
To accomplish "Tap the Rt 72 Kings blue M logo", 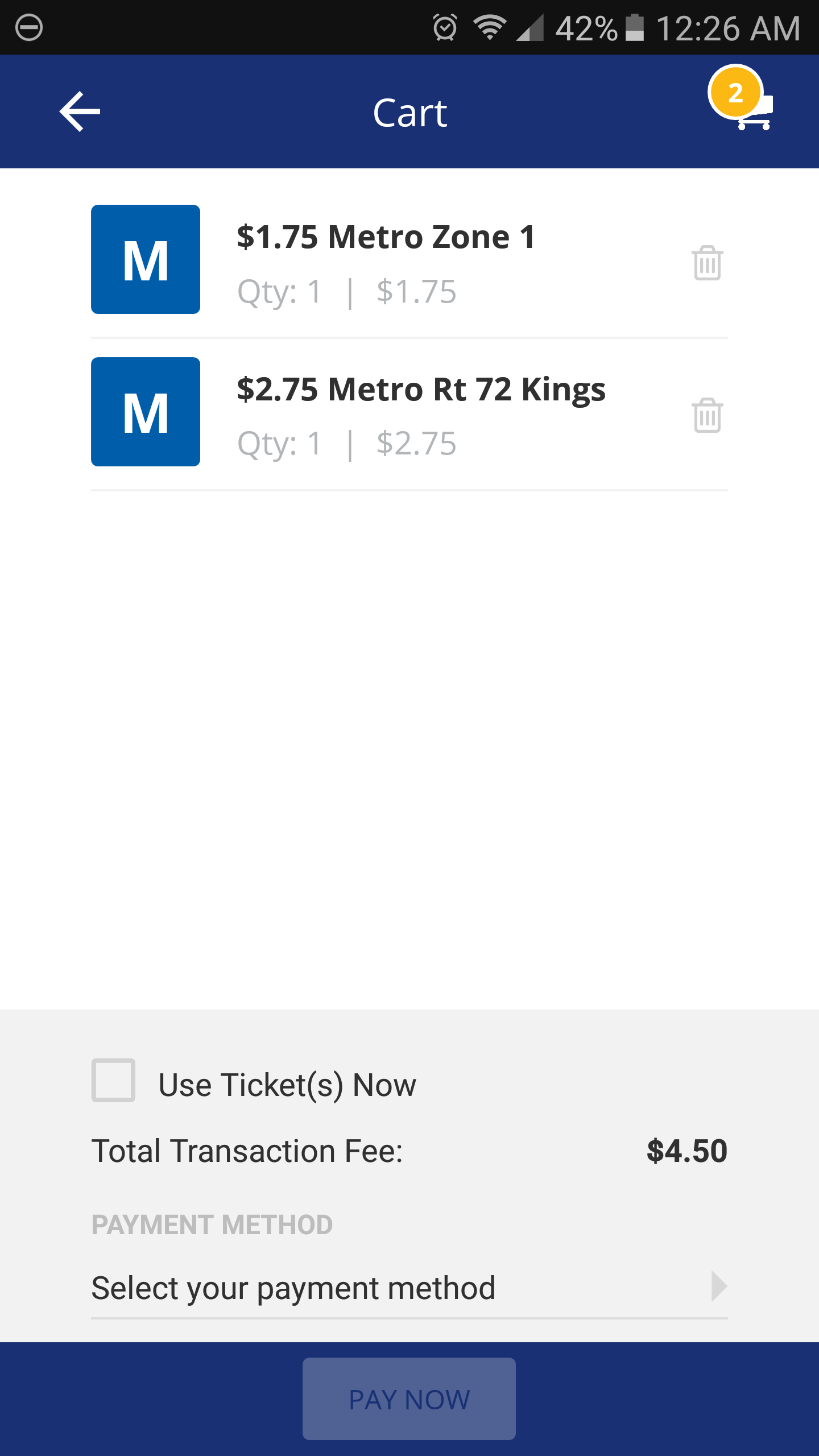I will coord(146,412).
